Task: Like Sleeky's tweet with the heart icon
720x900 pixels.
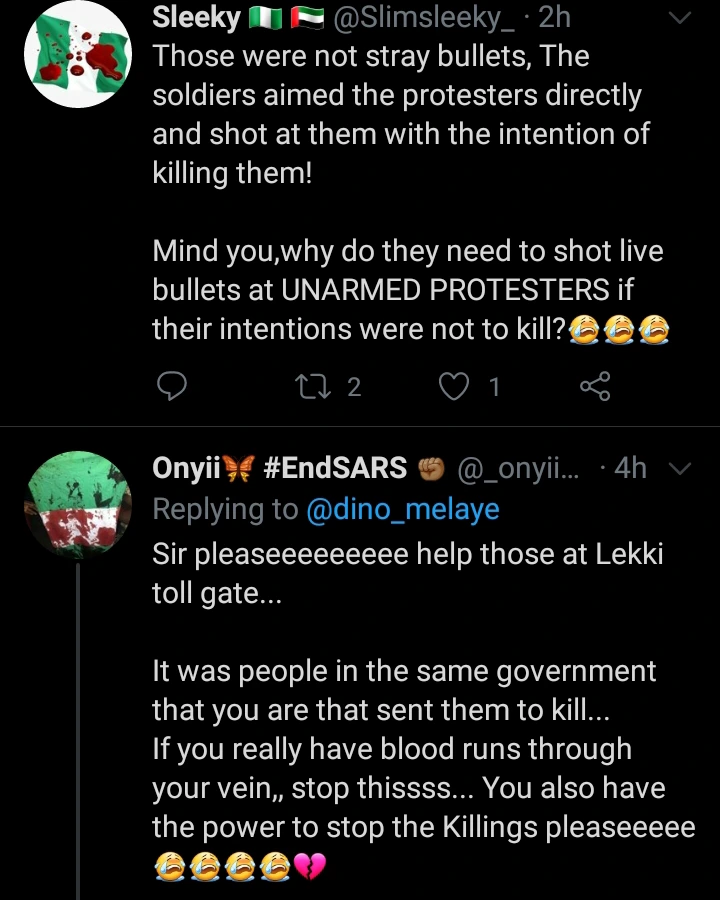Action: coord(455,386)
